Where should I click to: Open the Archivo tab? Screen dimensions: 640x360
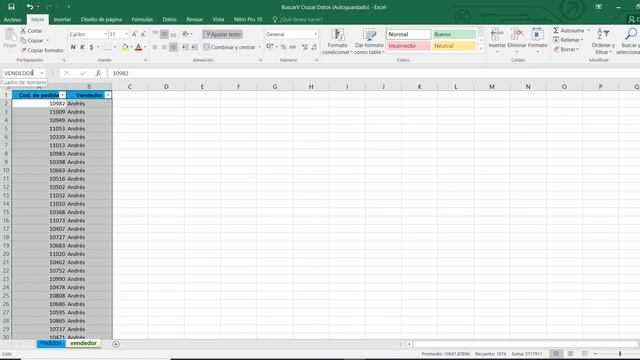click(x=12, y=20)
